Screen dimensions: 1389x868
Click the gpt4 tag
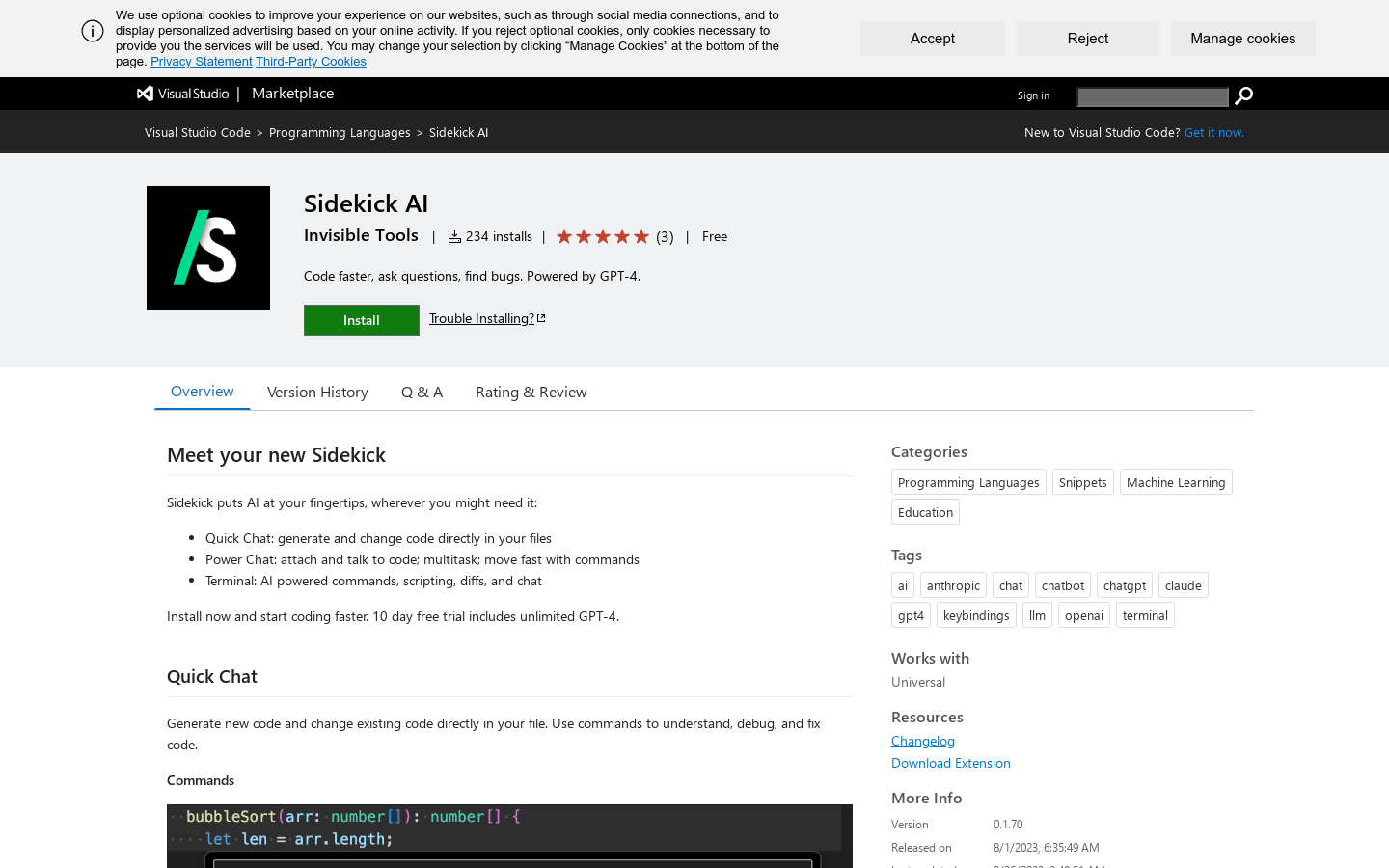pos(911,615)
